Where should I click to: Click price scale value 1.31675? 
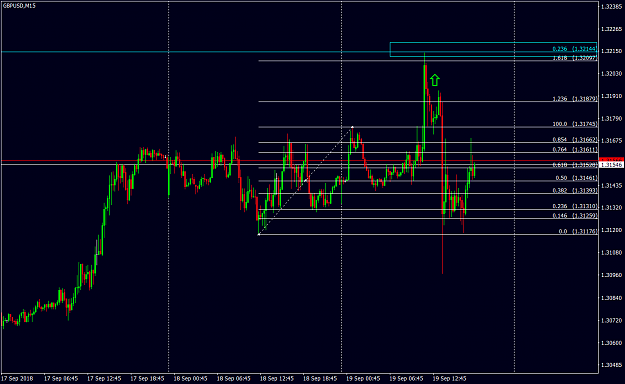(x=611, y=141)
